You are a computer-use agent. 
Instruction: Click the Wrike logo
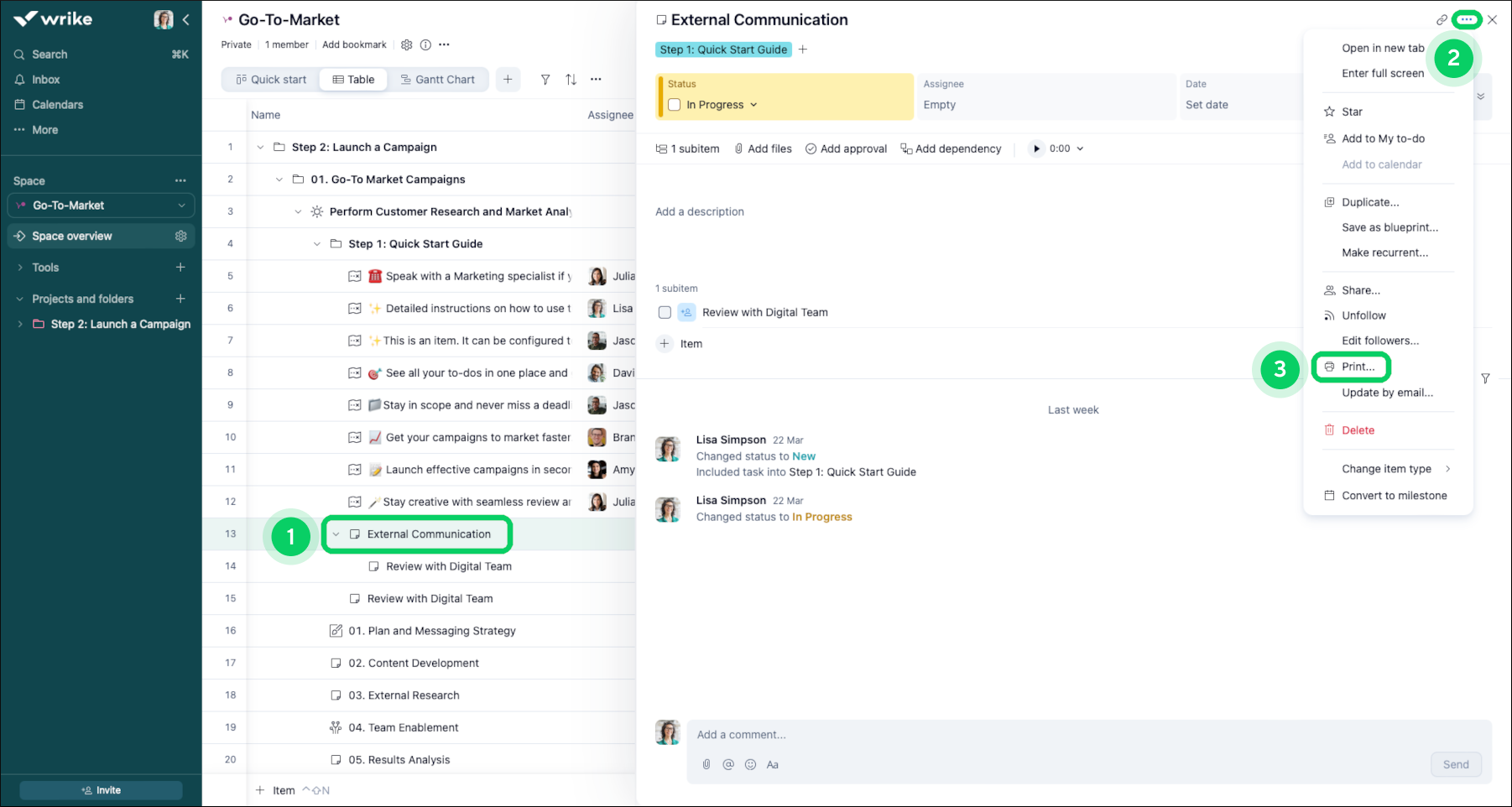(x=53, y=18)
